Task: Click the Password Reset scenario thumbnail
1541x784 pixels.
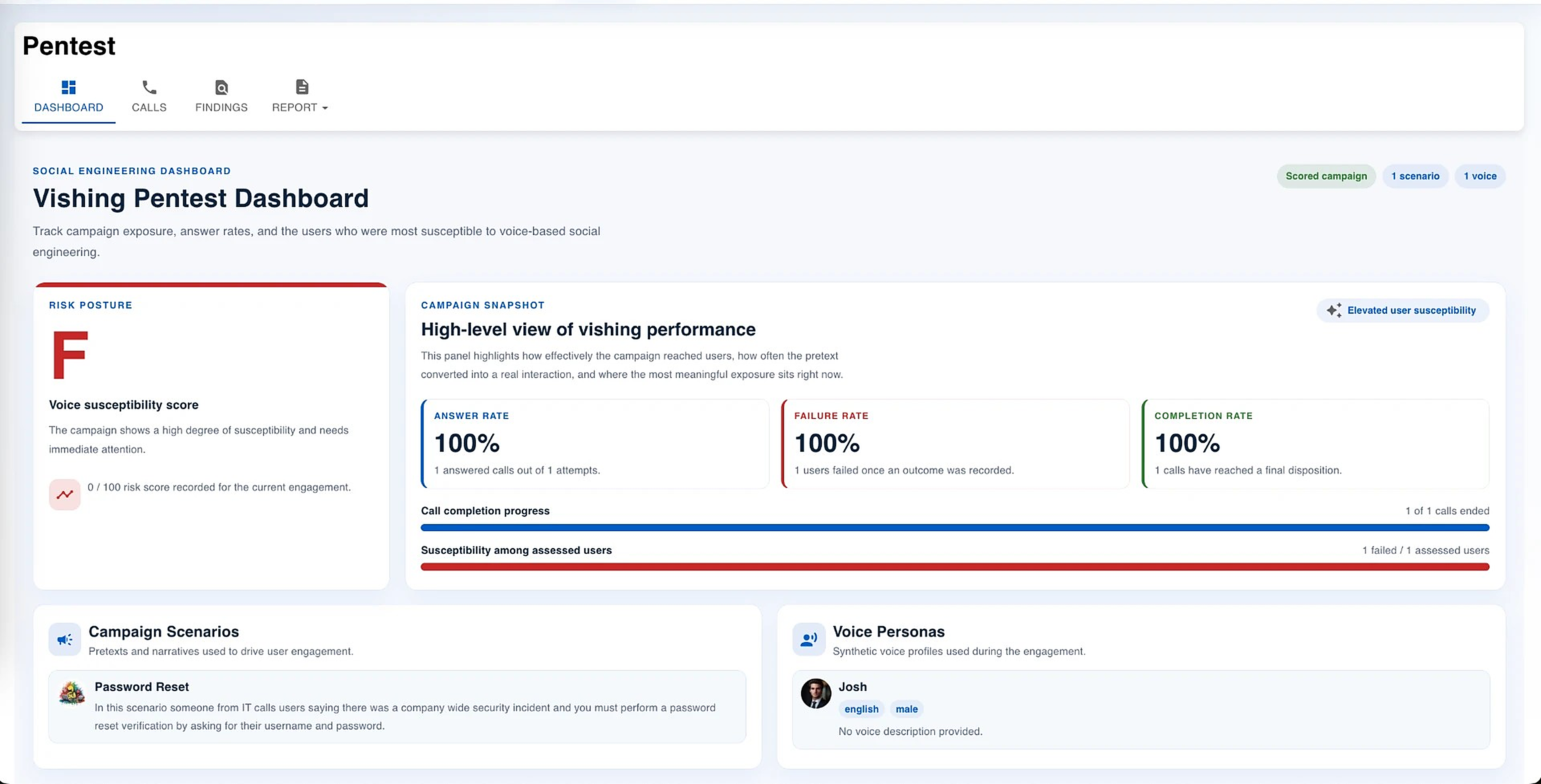Action: pyautogui.click(x=72, y=694)
